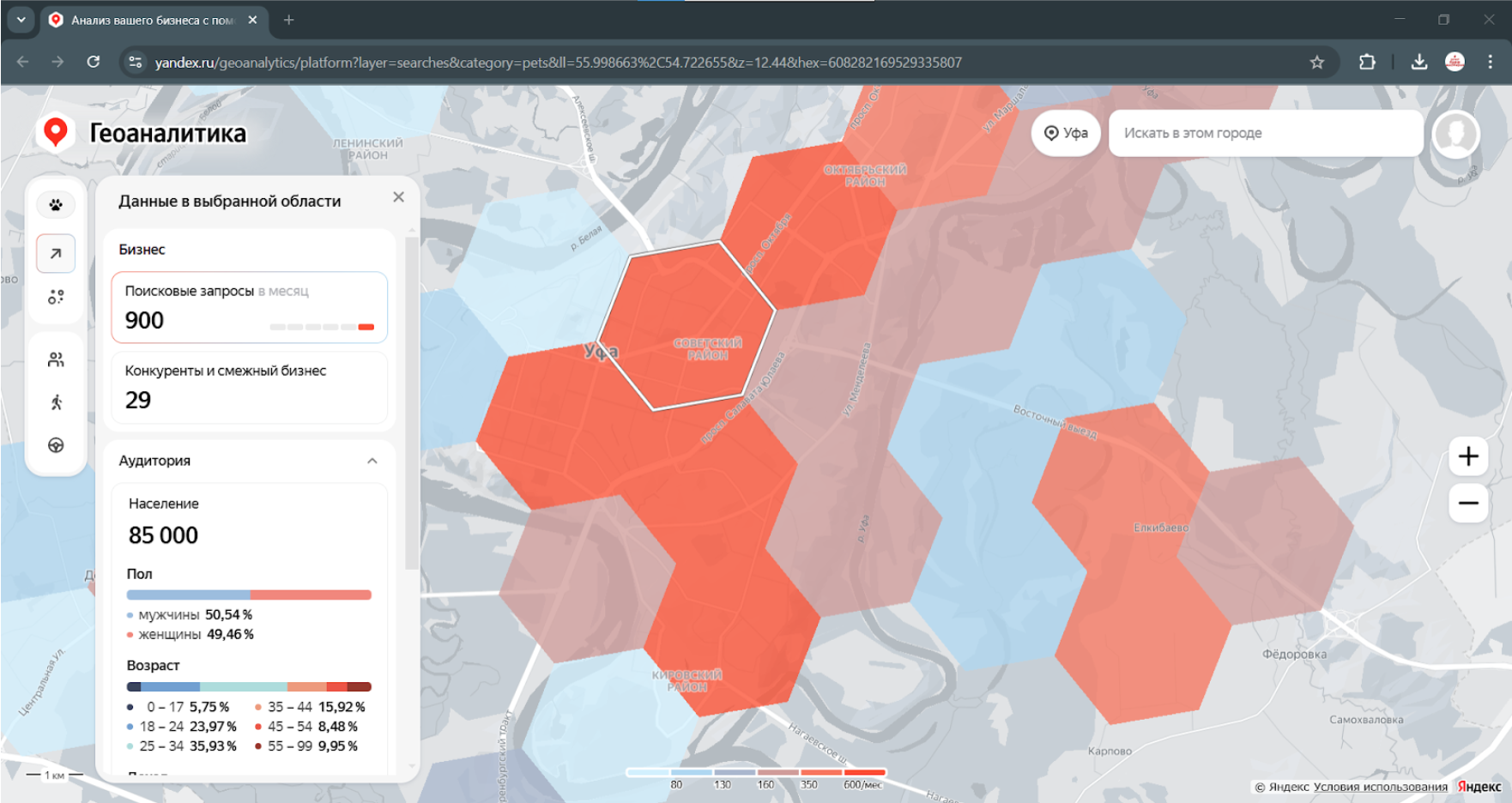Select the car traffic steering wheel icon
The image size is (1512, 803).
56,445
